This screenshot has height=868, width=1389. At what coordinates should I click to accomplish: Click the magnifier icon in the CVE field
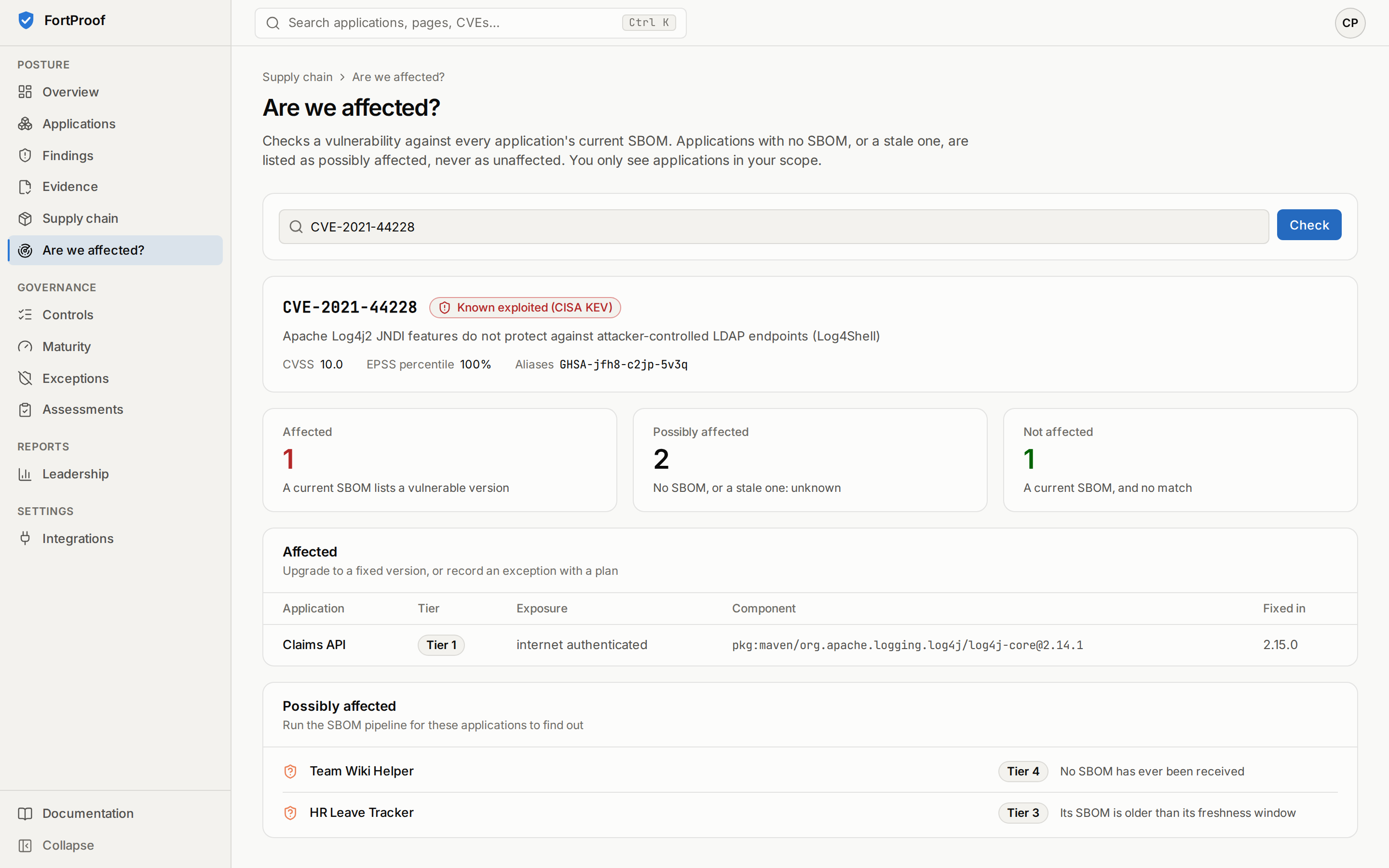coord(296,227)
